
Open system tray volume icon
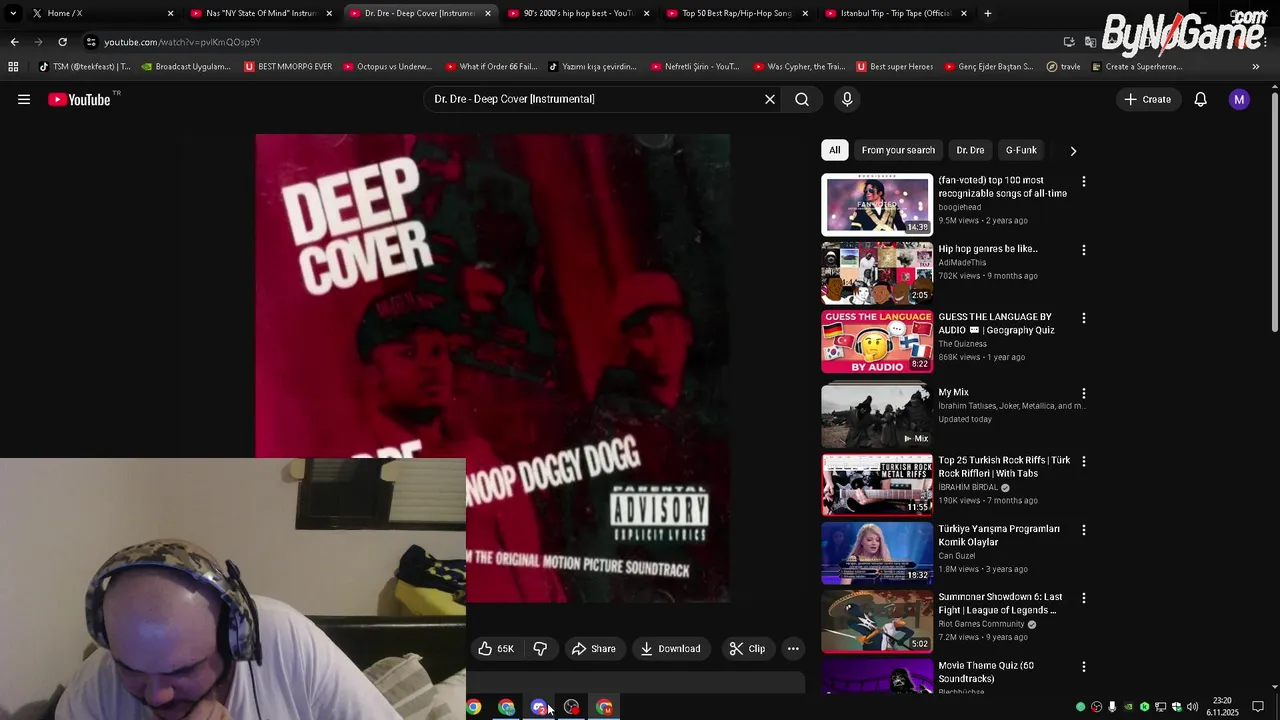[x=1192, y=707]
